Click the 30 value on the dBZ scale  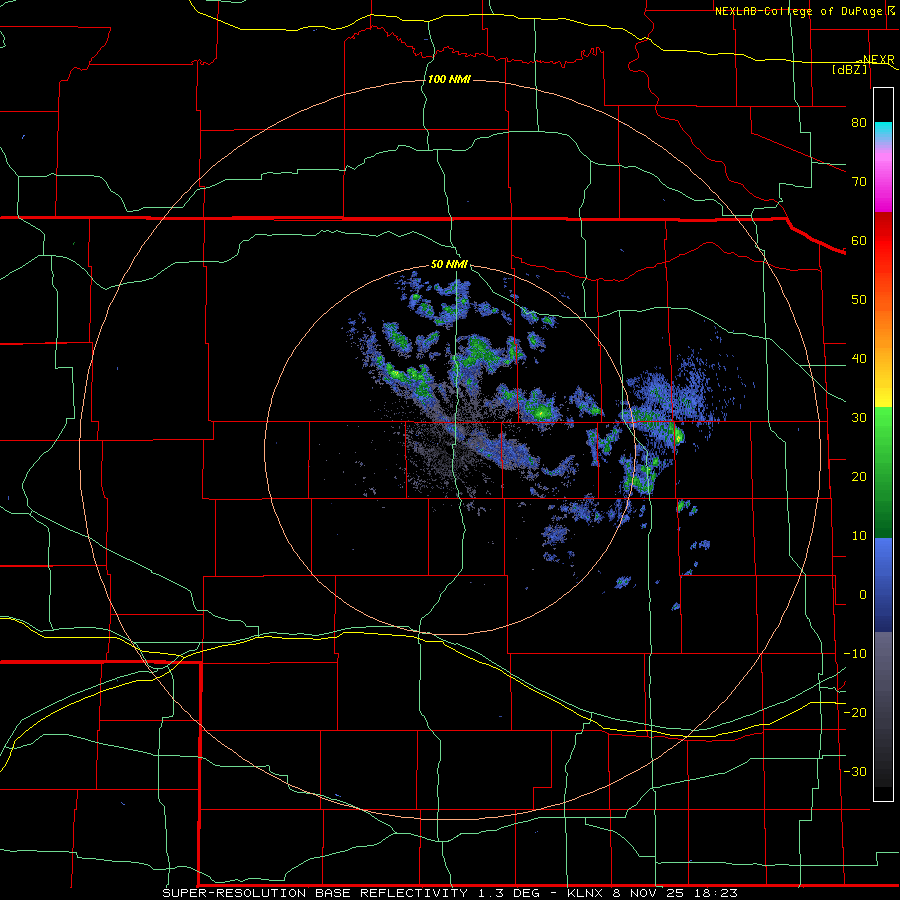click(859, 418)
